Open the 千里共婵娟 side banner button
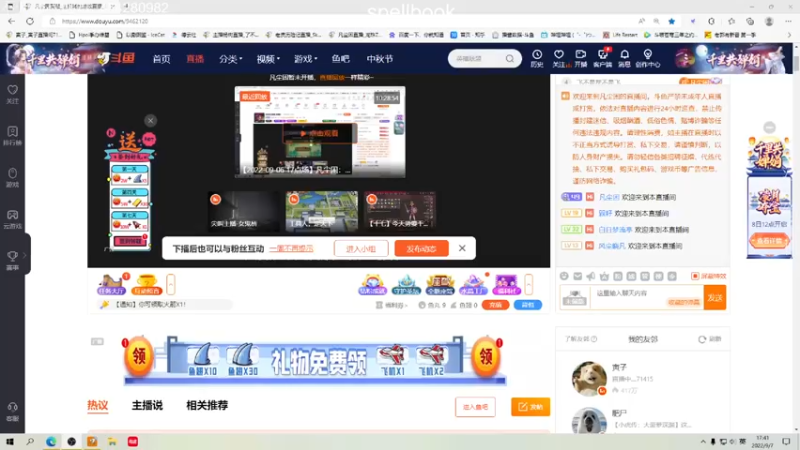 769,240
